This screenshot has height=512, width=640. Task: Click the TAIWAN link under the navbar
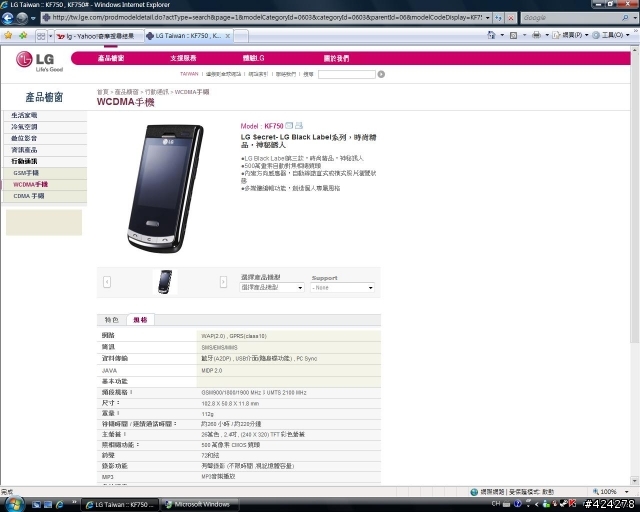[189, 74]
